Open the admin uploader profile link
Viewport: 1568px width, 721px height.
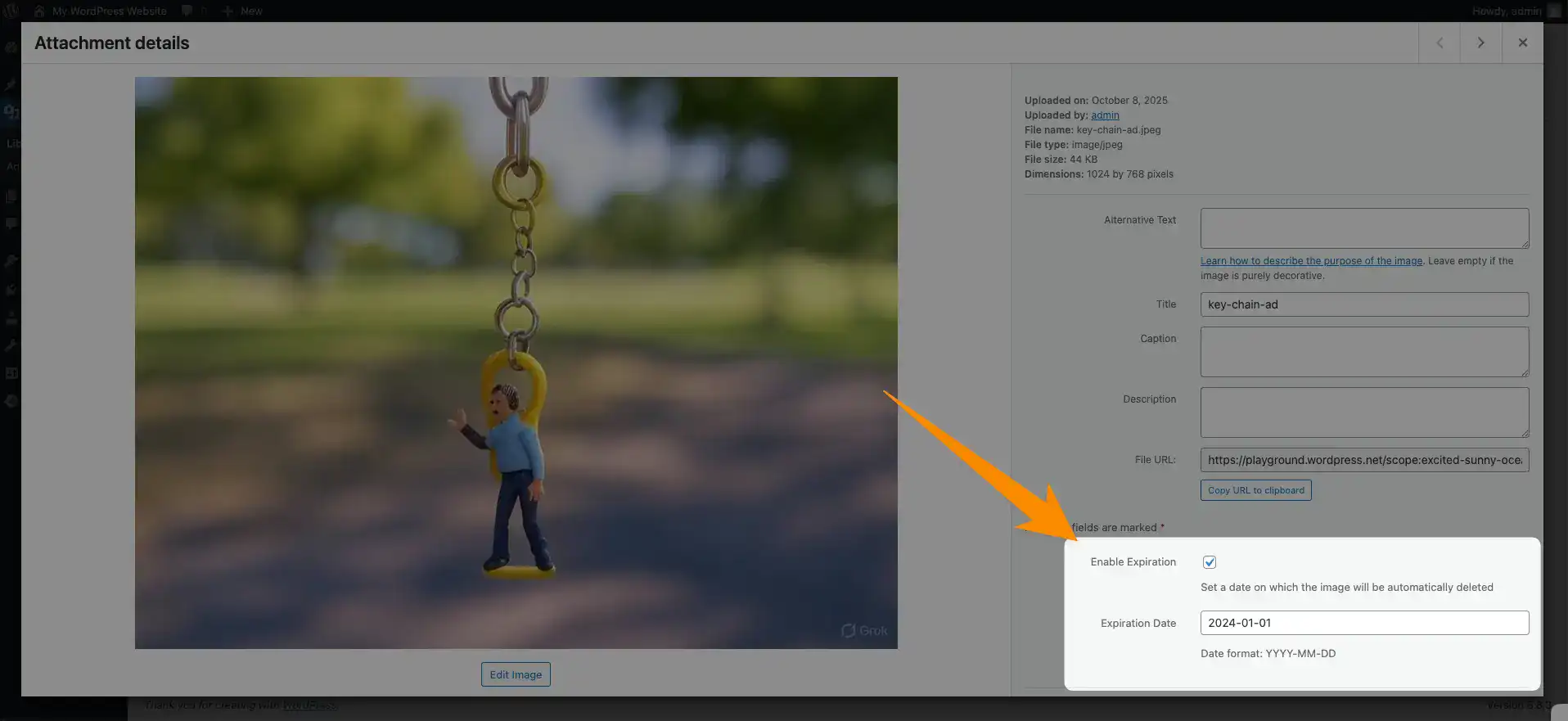[1104, 115]
